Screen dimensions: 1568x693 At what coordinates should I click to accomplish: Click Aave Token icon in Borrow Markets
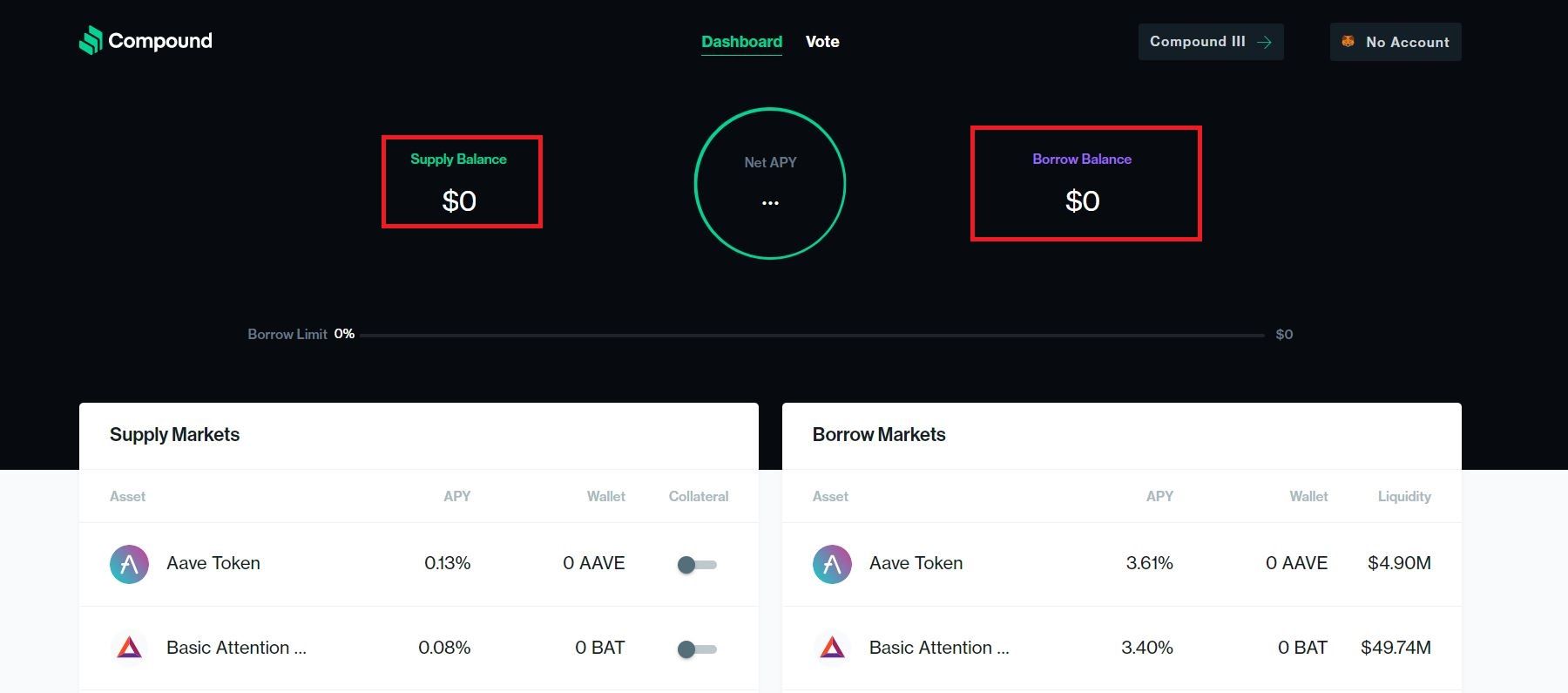click(x=832, y=564)
